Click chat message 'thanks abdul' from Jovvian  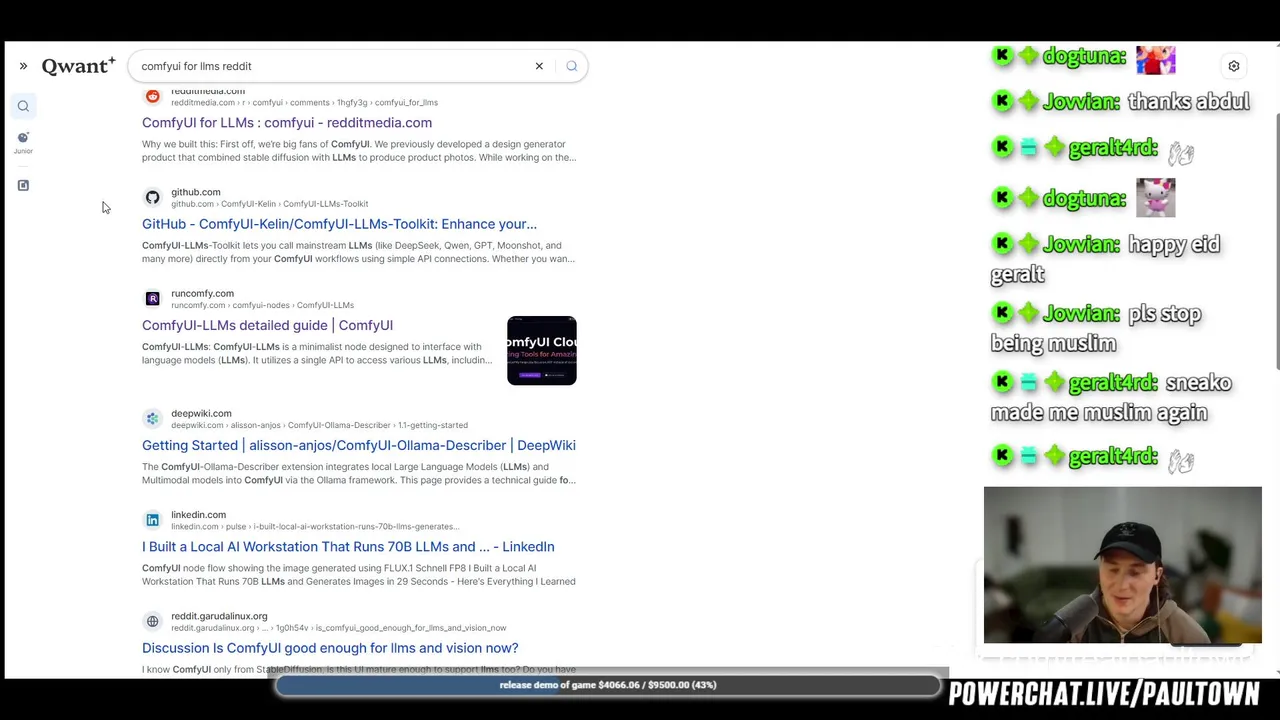(x=1189, y=102)
